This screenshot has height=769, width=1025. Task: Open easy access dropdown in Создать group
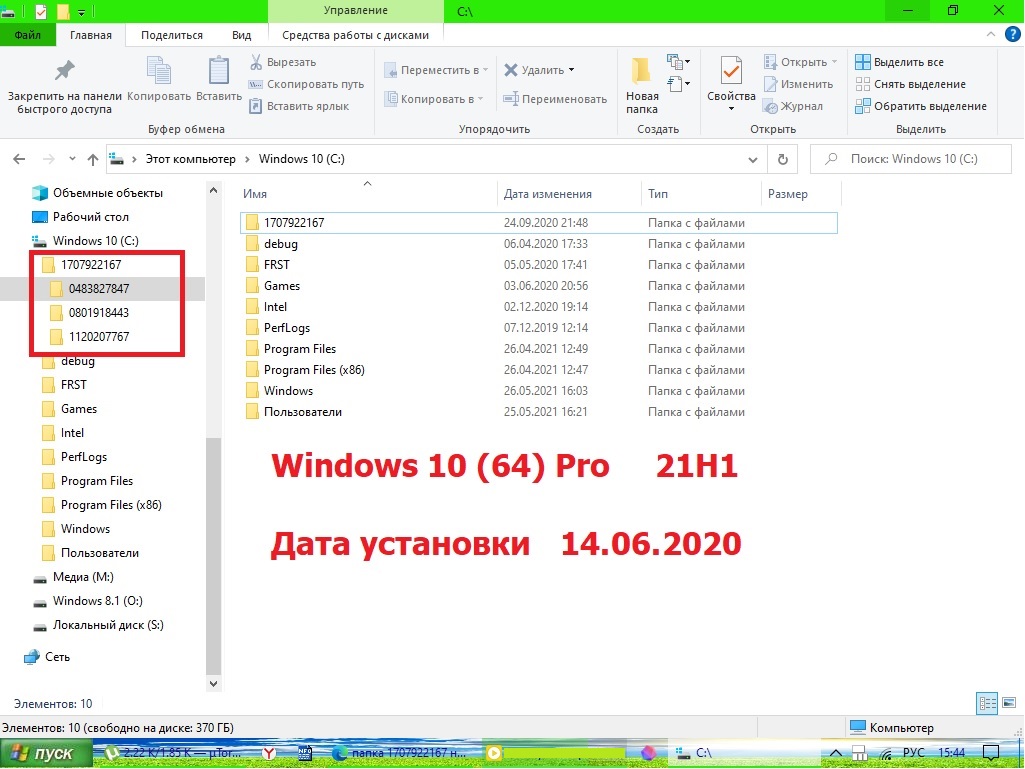click(x=679, y=84)
